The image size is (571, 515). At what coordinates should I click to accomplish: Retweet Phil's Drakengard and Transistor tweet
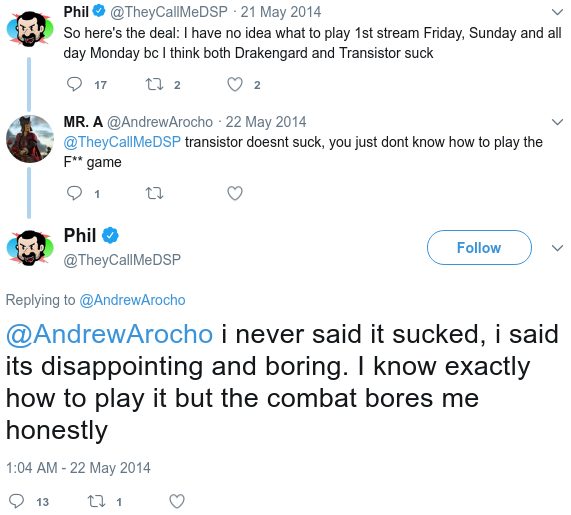(154, 84)
